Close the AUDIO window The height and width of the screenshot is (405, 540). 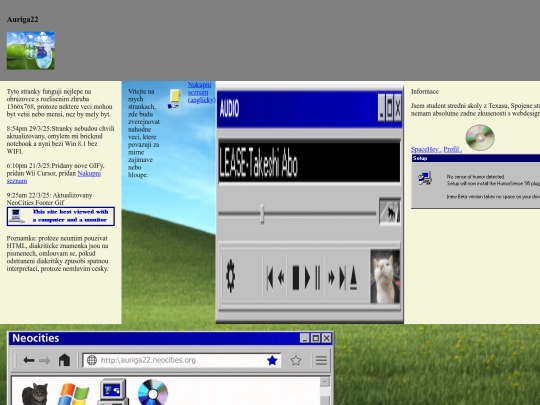397,108
